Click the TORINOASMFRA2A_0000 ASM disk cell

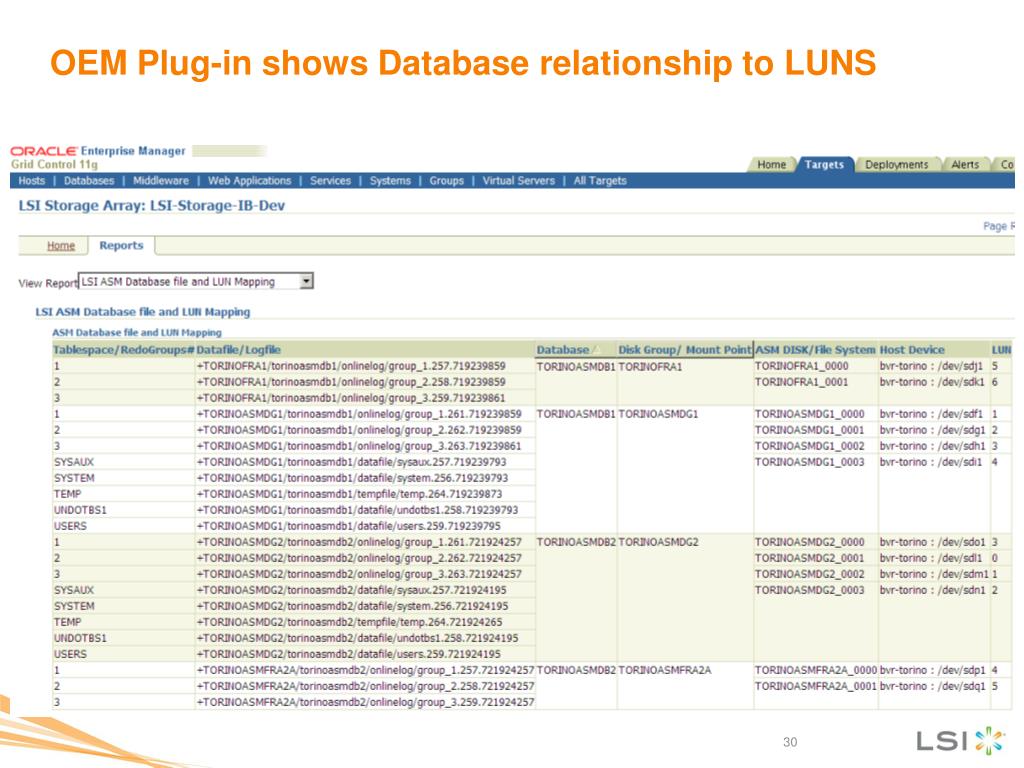(816, 670)
